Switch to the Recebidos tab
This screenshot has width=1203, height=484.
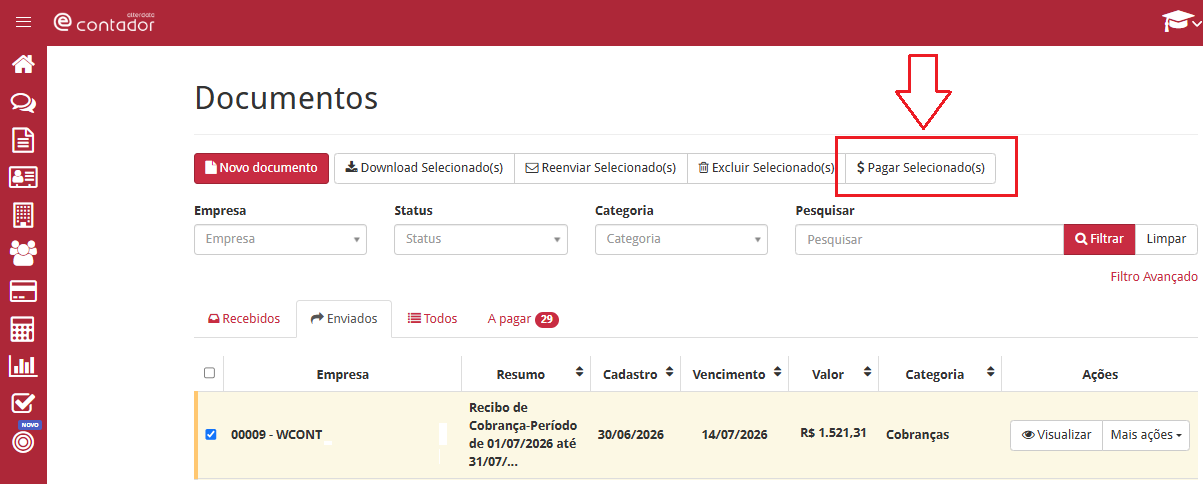point(244,318)
